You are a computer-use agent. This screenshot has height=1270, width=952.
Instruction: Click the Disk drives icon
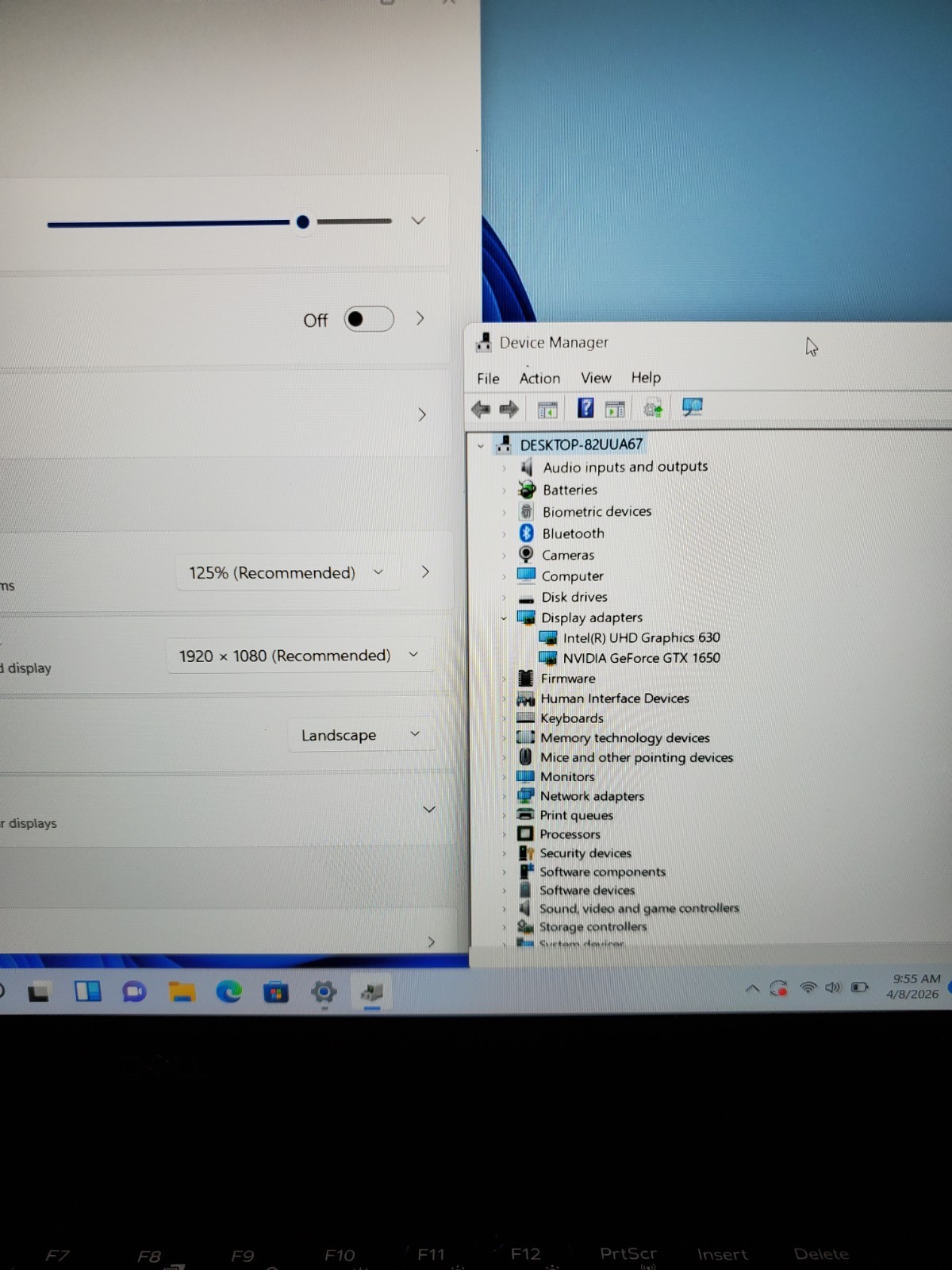click(x=525, y=598)
